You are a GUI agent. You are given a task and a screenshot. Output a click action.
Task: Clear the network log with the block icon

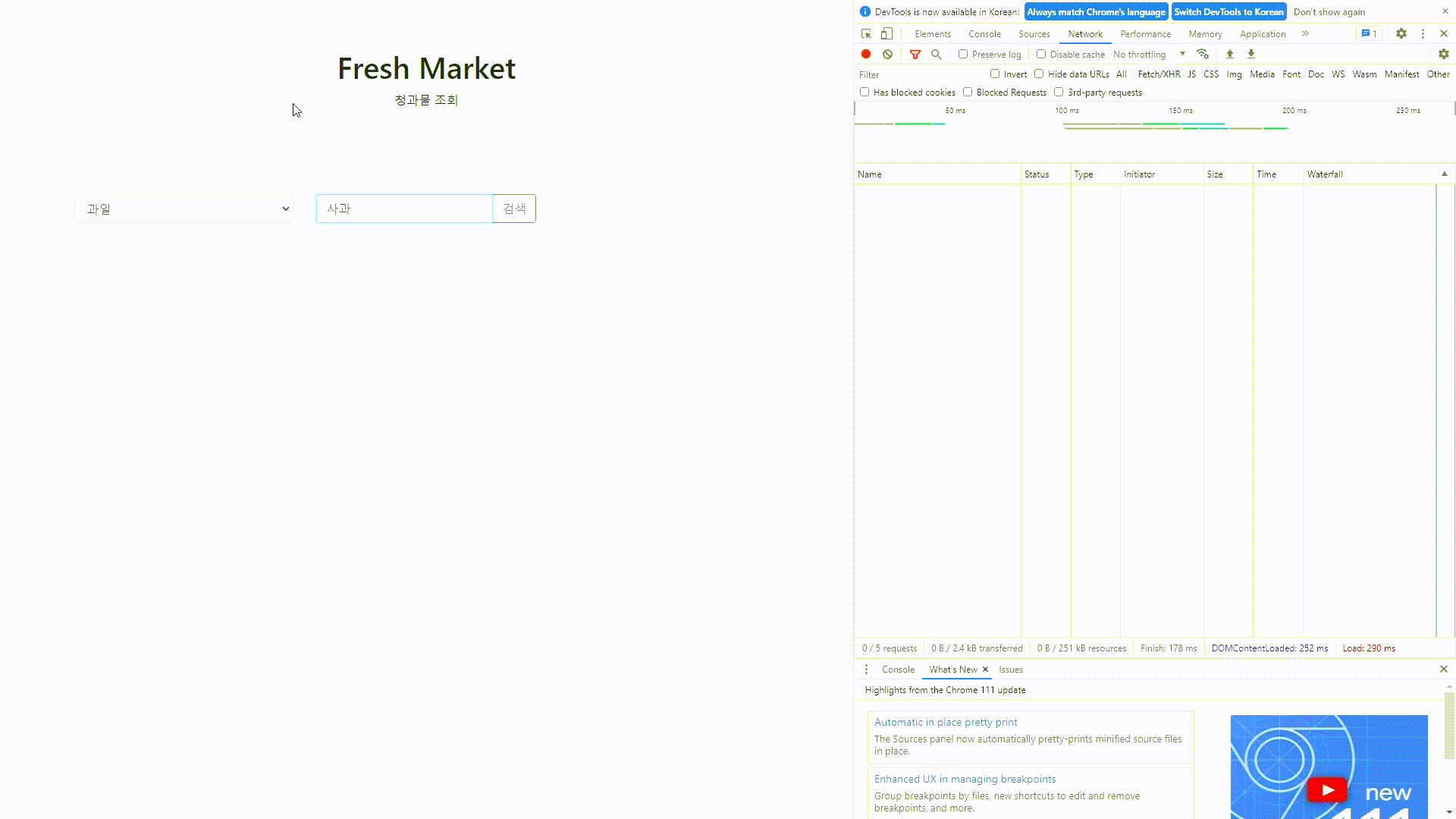(888, 54)
